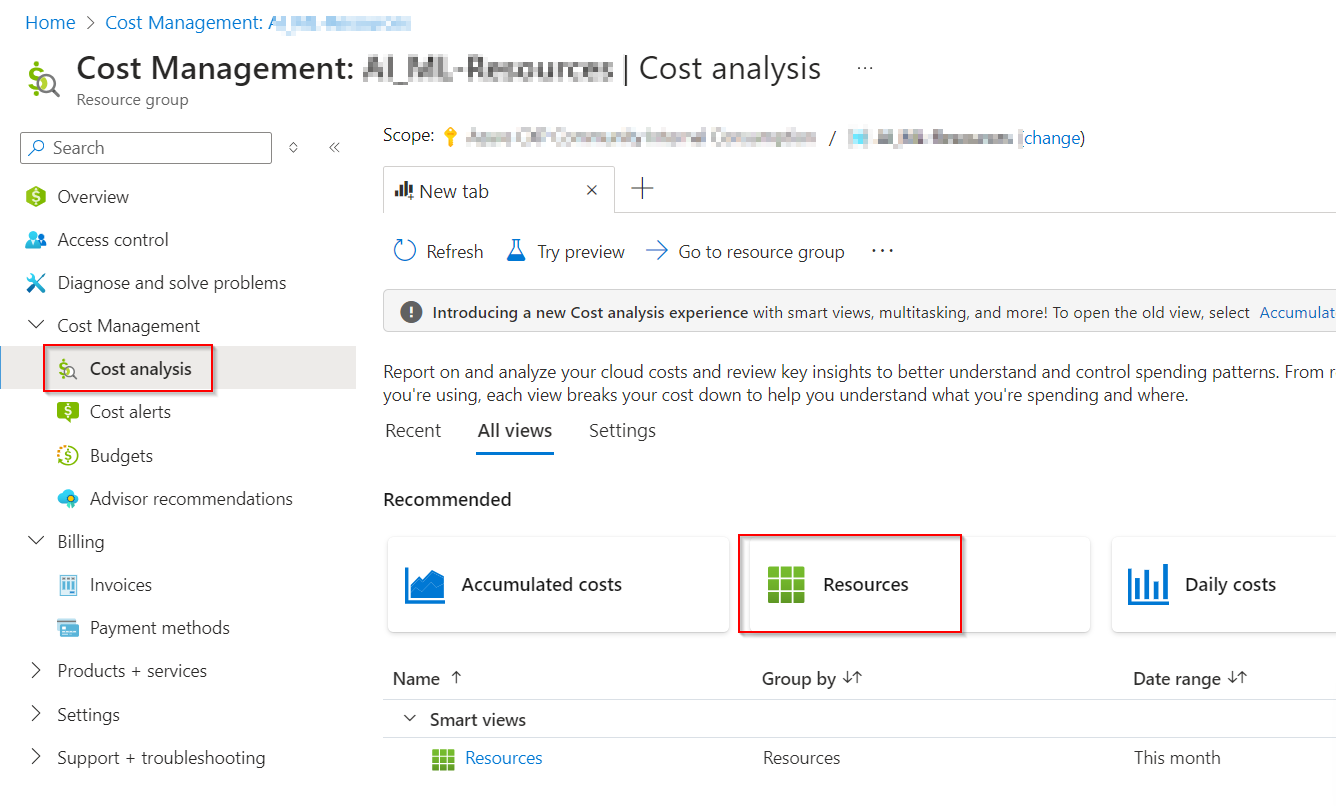
Task: Sort by Date range column
Action: tap(1190, 679)
